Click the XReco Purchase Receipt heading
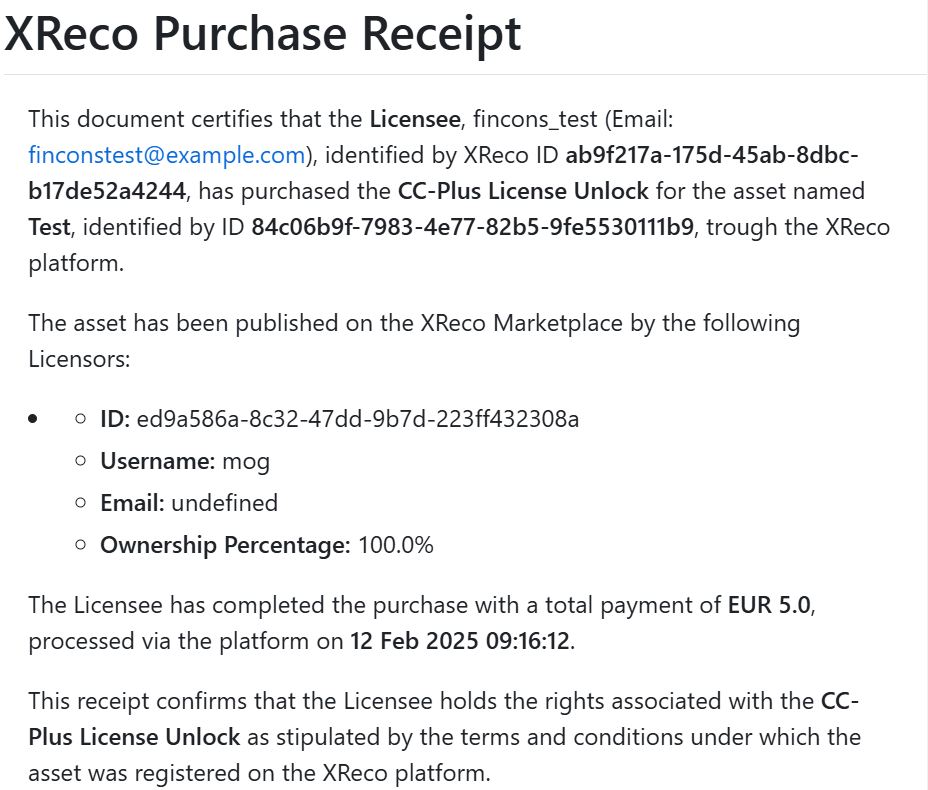This screenshot has width=928, height=790. (263, 34)
